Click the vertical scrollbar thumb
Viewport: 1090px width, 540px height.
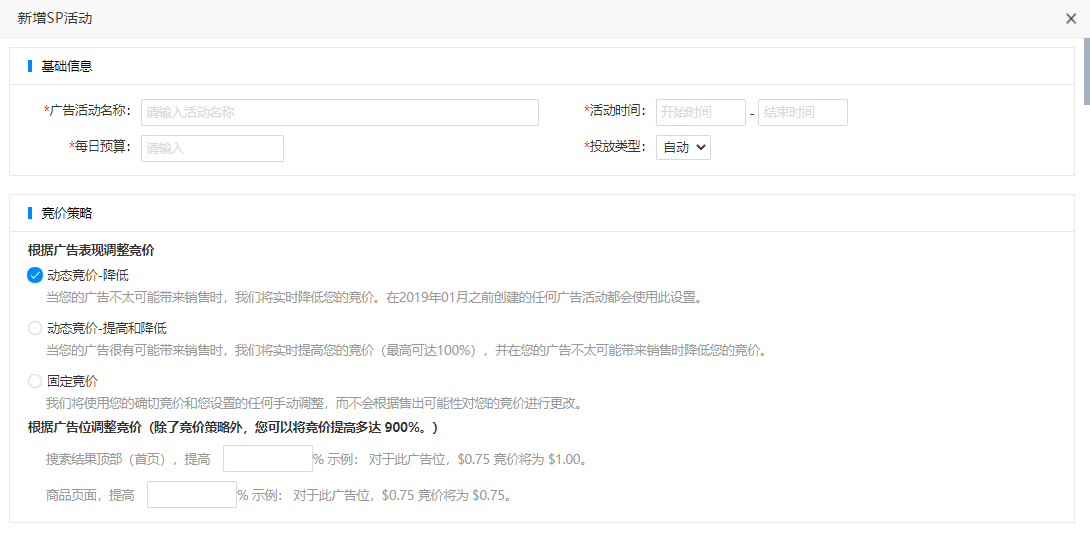click(1086, 69)
